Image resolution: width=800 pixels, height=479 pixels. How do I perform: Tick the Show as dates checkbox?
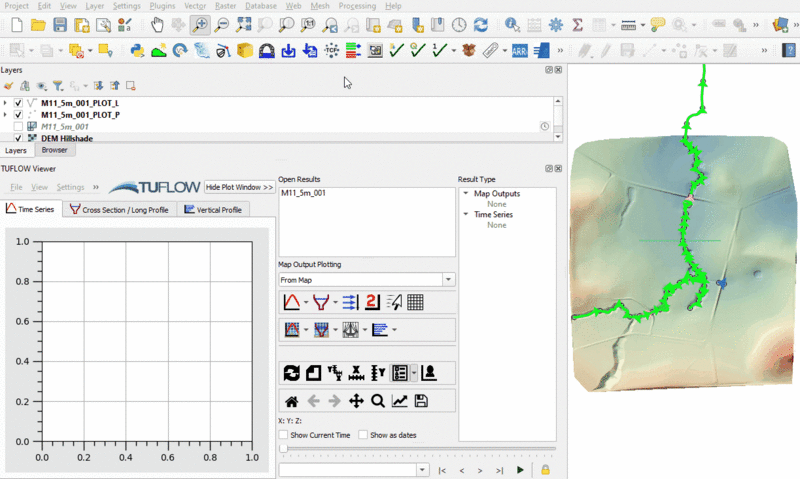click(x=363, y=435)
